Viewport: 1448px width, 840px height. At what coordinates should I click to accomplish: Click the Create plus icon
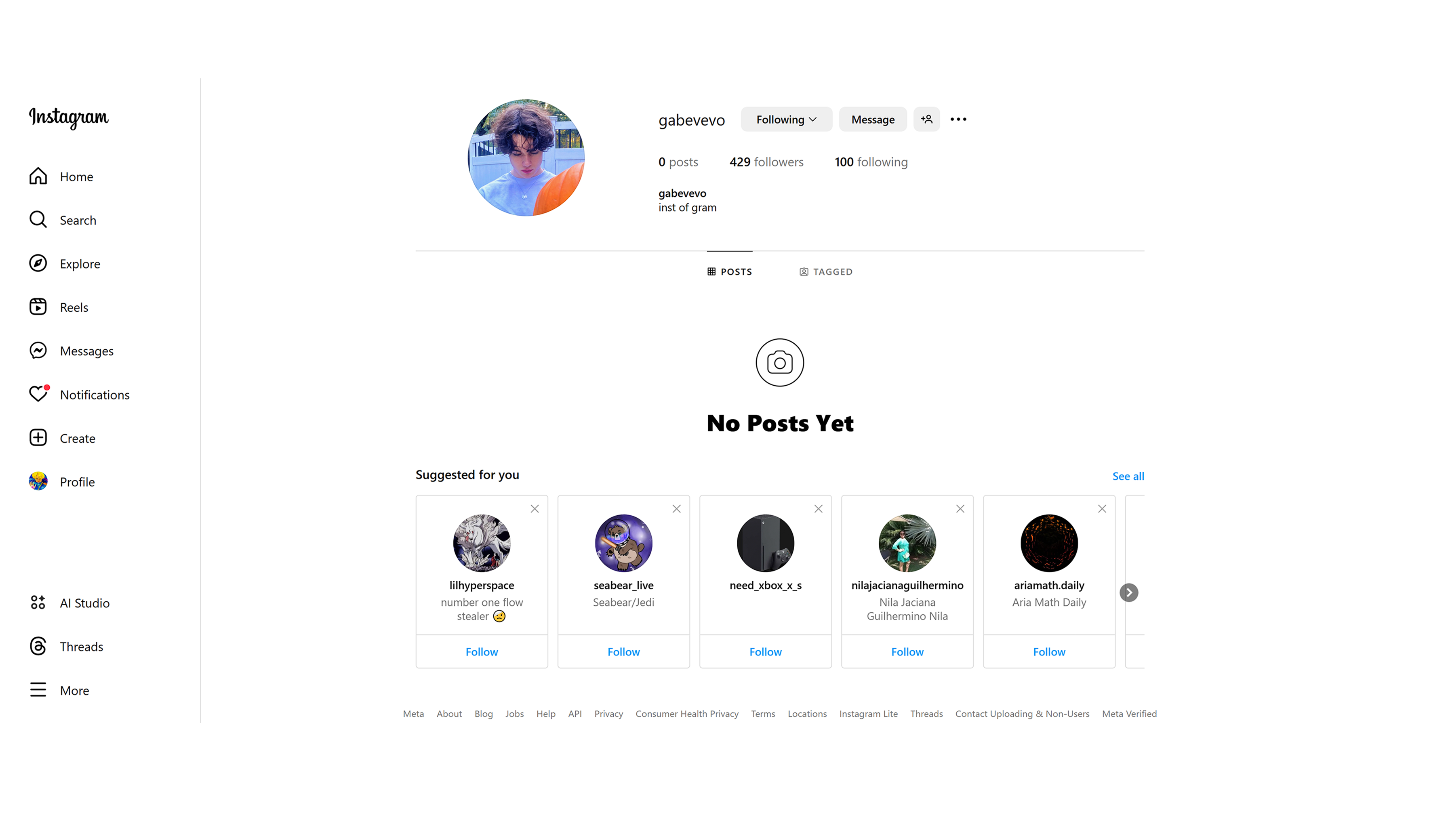tap(38, 438)
